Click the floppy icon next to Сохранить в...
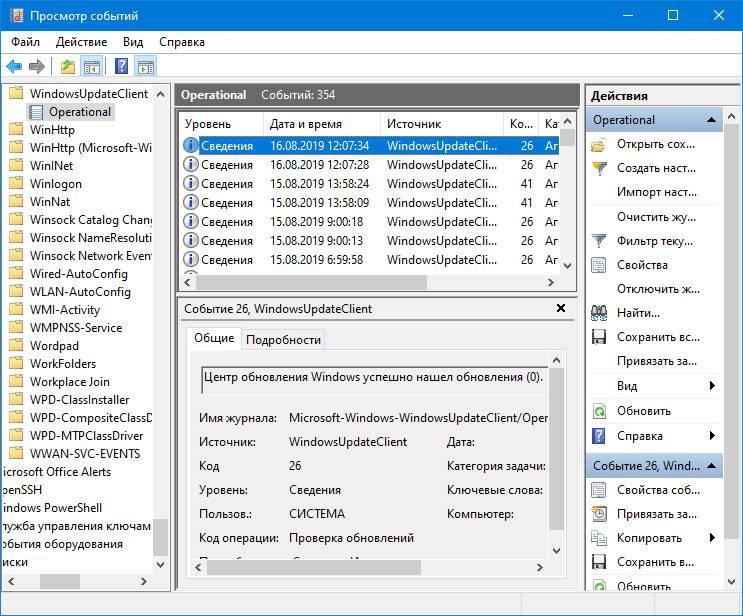The width and height of the screenshot is (743, 616). pos(599,562)
